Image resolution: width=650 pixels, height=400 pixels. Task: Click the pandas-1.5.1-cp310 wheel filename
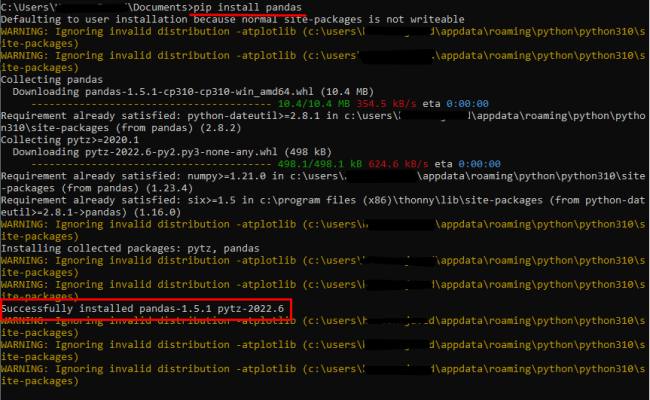tap(199, 92)
